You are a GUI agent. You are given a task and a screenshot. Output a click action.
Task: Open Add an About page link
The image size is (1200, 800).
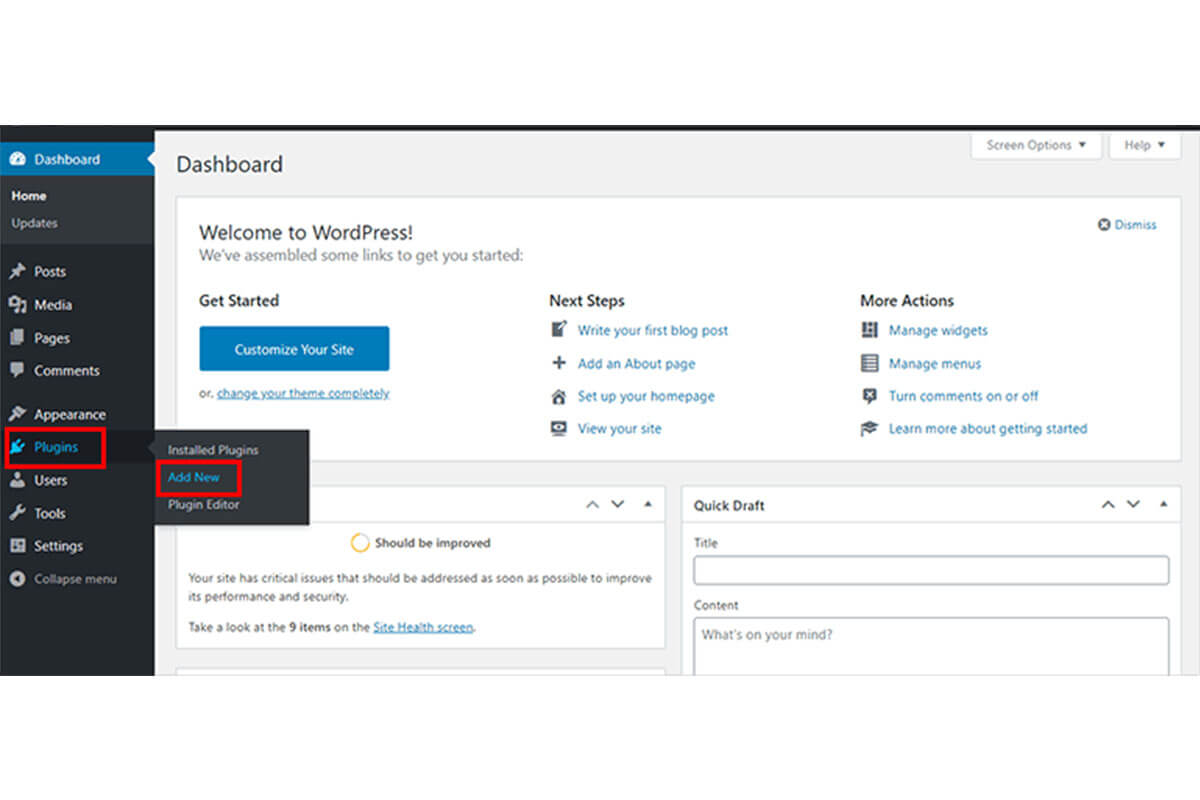(637, 363)
